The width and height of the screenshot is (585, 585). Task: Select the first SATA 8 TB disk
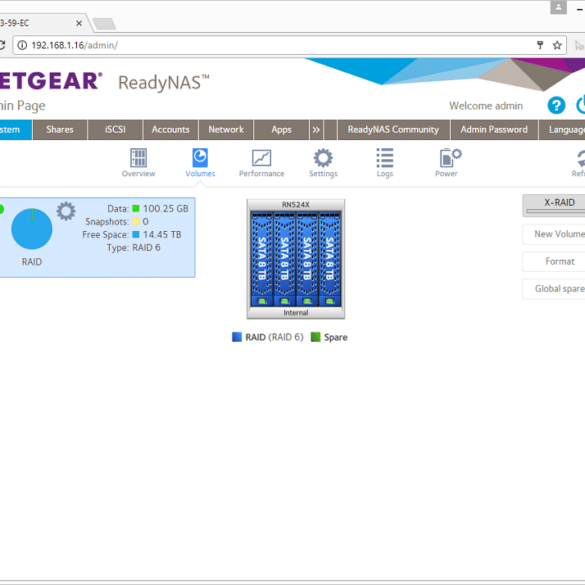pyautogui.click(x=262, y=259)
